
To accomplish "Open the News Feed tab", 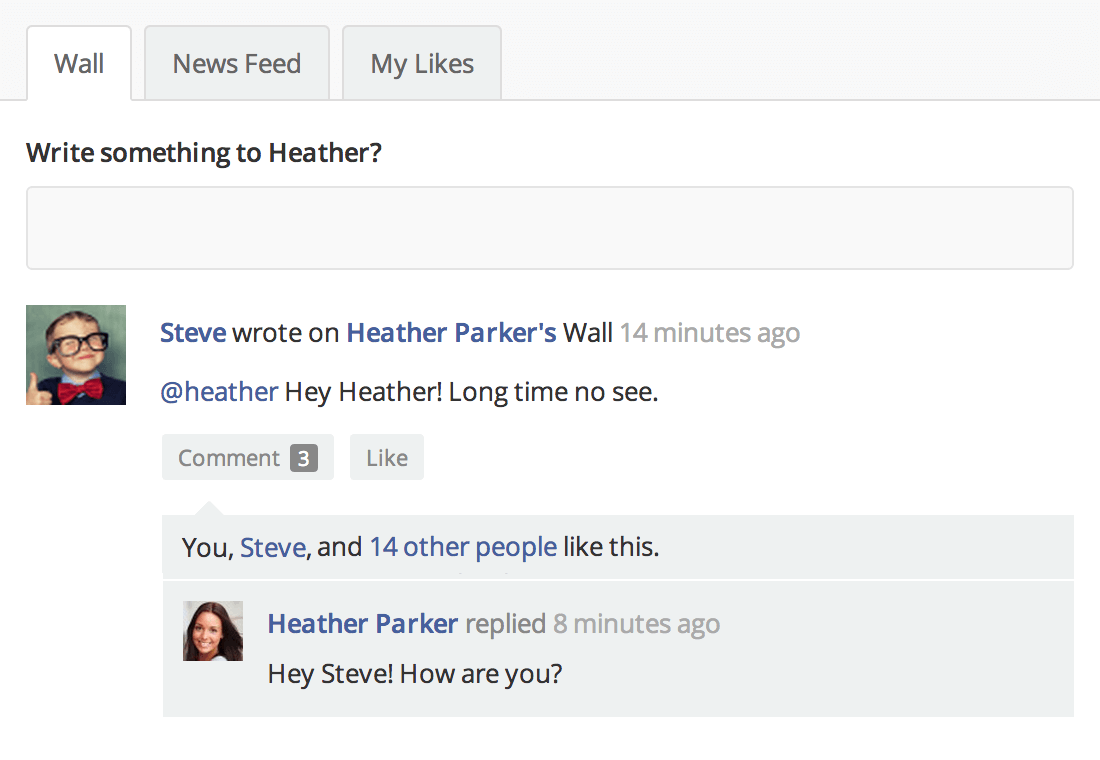I will click(x=237, y=64).
